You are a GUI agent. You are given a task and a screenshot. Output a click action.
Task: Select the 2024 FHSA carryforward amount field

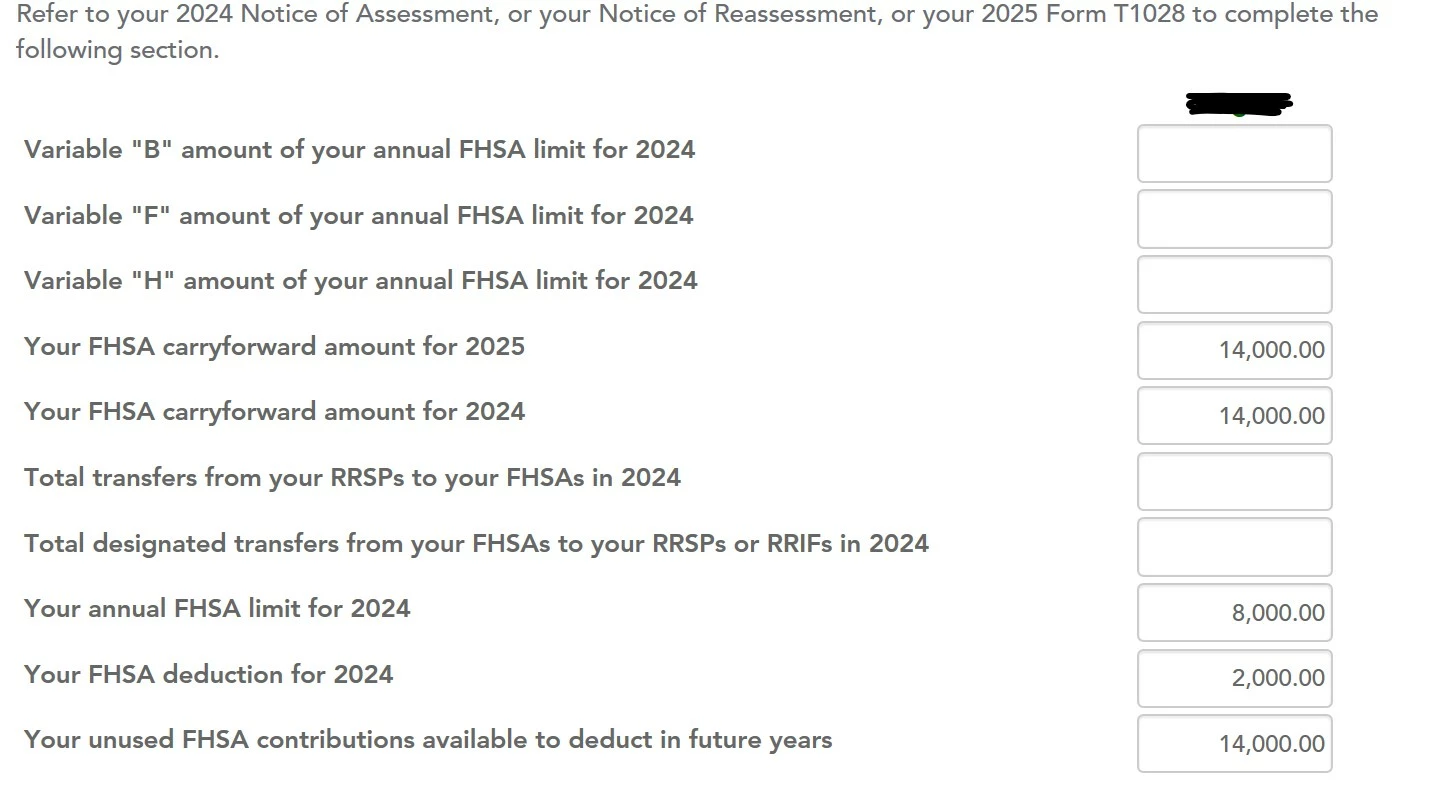click(1235, 416)
